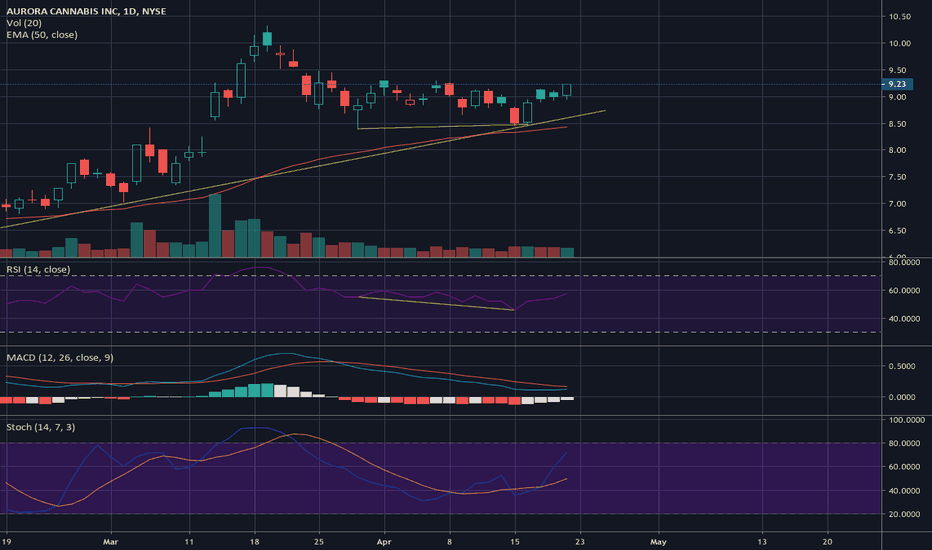The height and width of the screenshot is (550, 932).
Task: Click the Apr date label on time axis
Action: (x=384, y=542)
